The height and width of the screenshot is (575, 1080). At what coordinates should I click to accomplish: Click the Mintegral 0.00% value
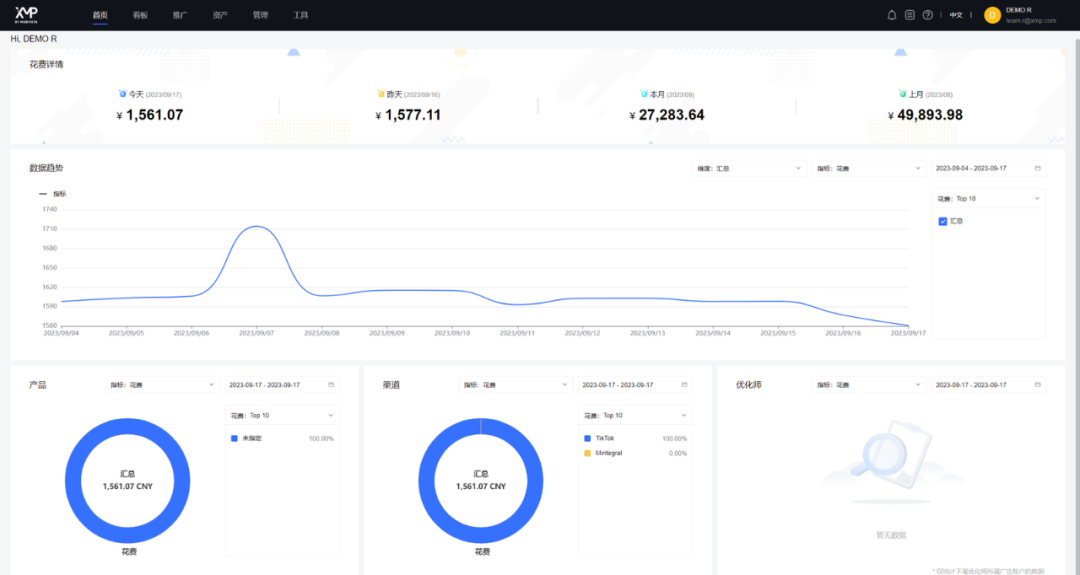[678, 453]
